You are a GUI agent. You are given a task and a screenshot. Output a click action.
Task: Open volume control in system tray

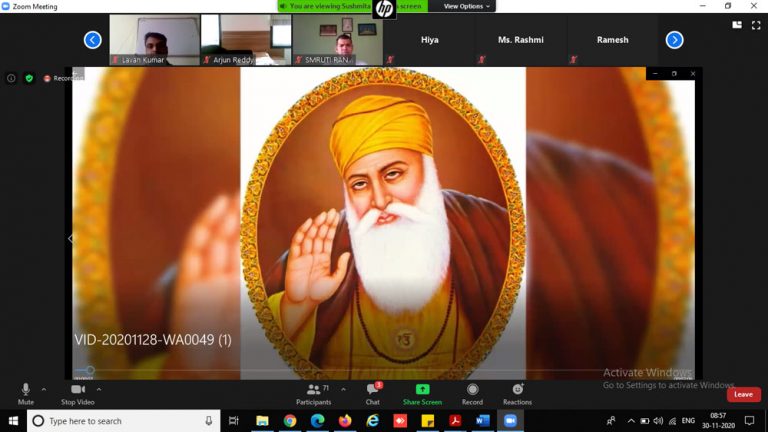click(658, 421)
